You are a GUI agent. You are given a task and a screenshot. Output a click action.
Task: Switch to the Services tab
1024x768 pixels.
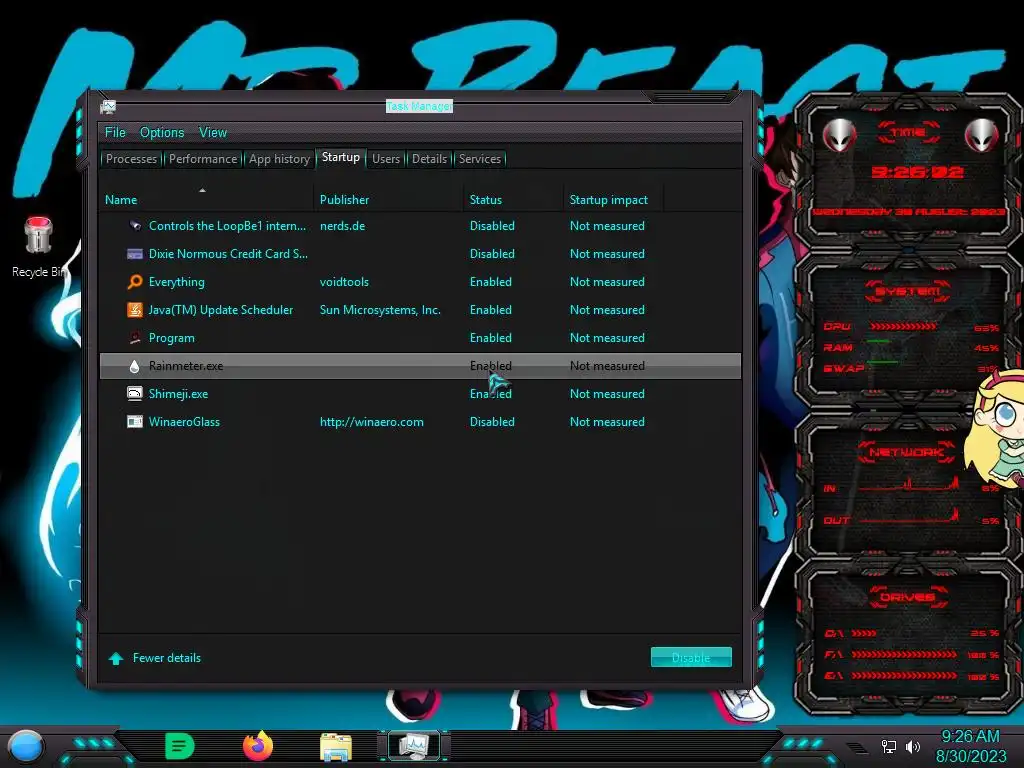click(479, 159)
